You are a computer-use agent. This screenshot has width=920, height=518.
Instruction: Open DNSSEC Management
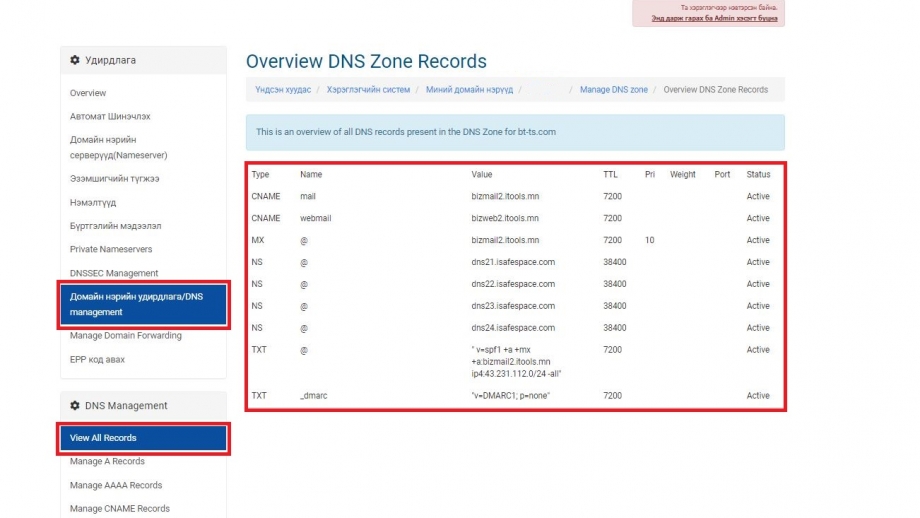pyautogui.click(x=114, y=273)
